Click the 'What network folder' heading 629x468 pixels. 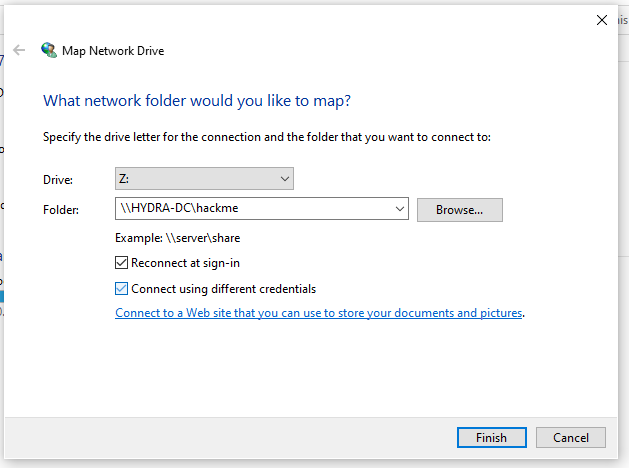(x=197, y=100)
